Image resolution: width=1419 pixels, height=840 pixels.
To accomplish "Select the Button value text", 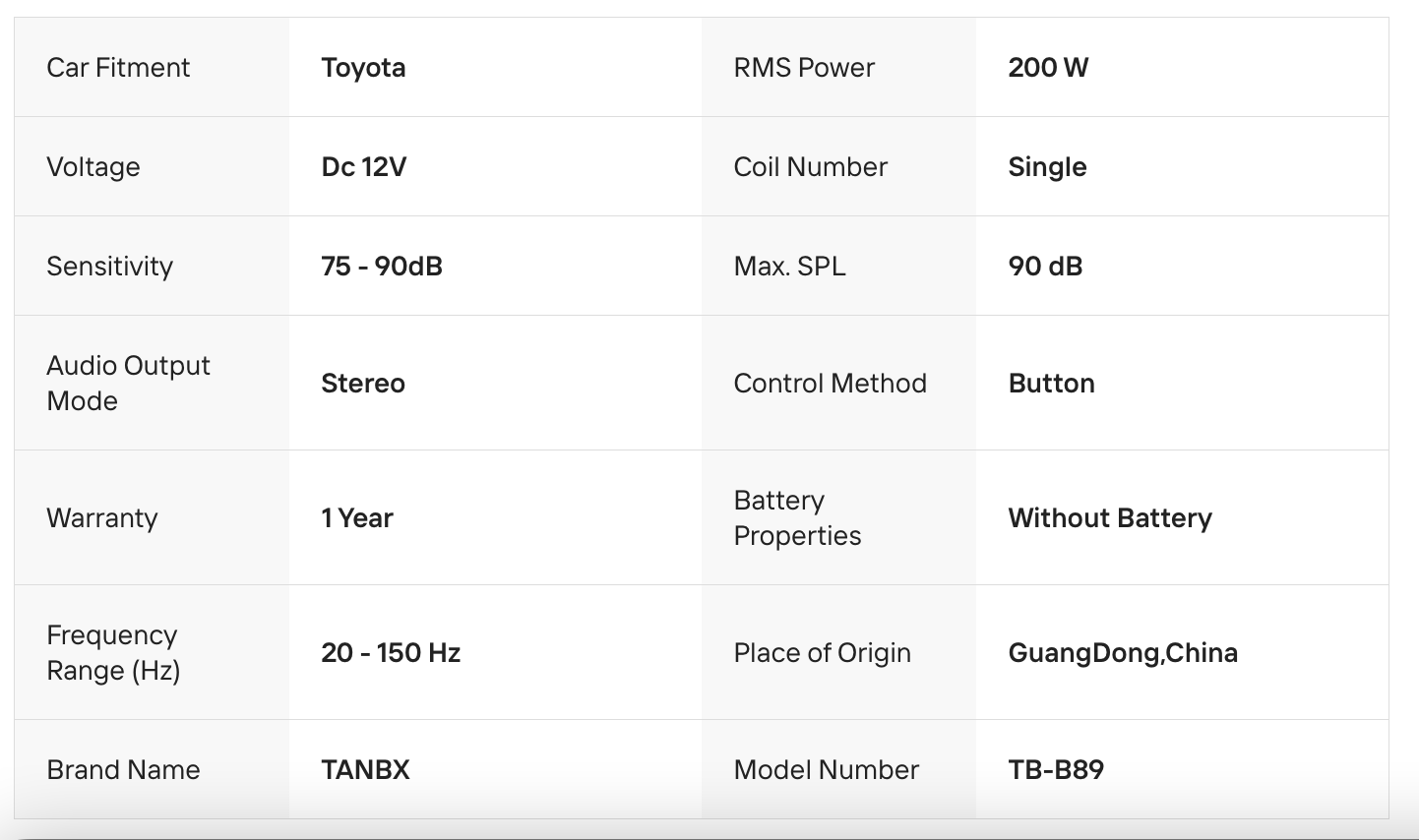I will (x=1051, y=384).
